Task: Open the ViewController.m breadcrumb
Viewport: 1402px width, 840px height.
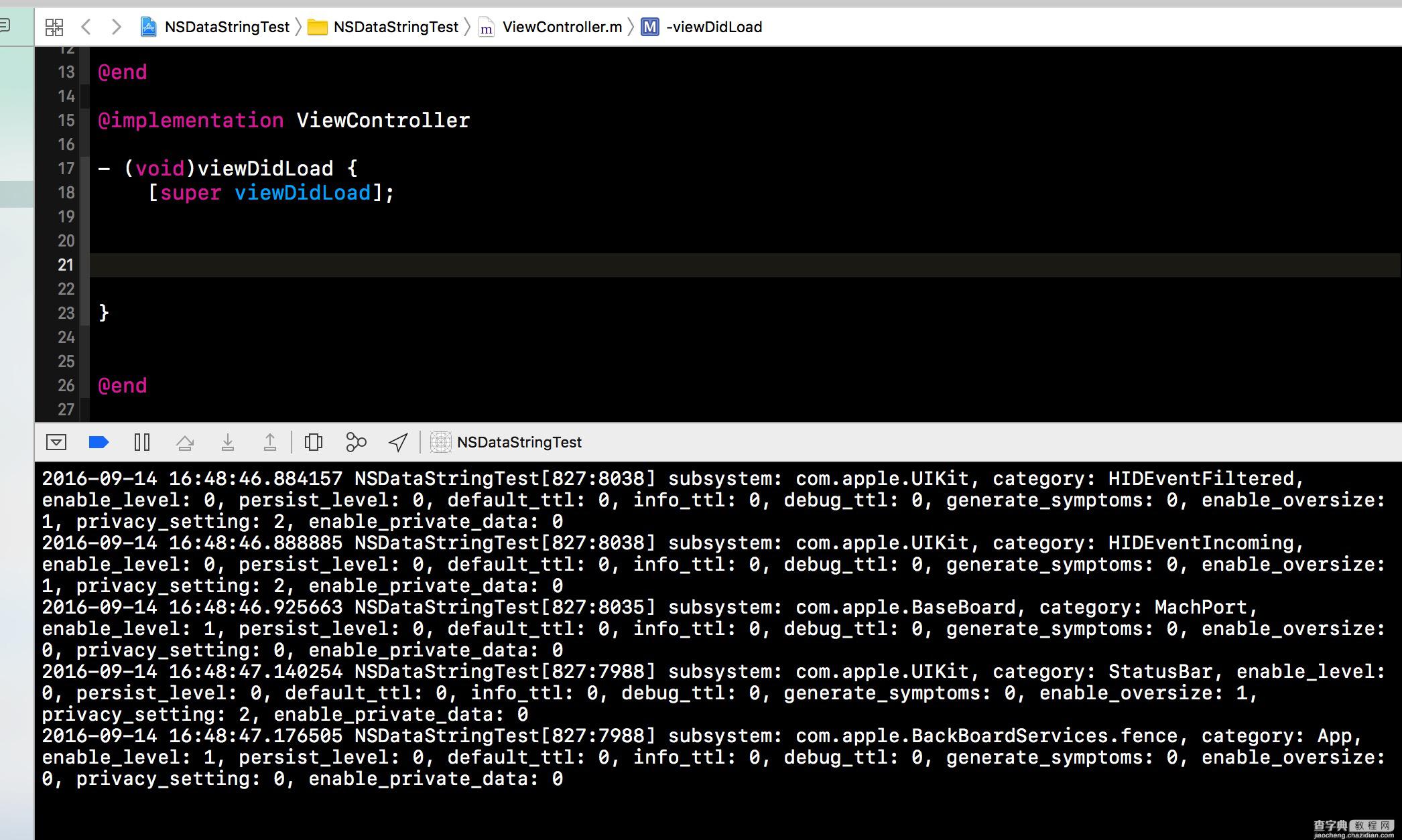Action: (x=550, y=27)
